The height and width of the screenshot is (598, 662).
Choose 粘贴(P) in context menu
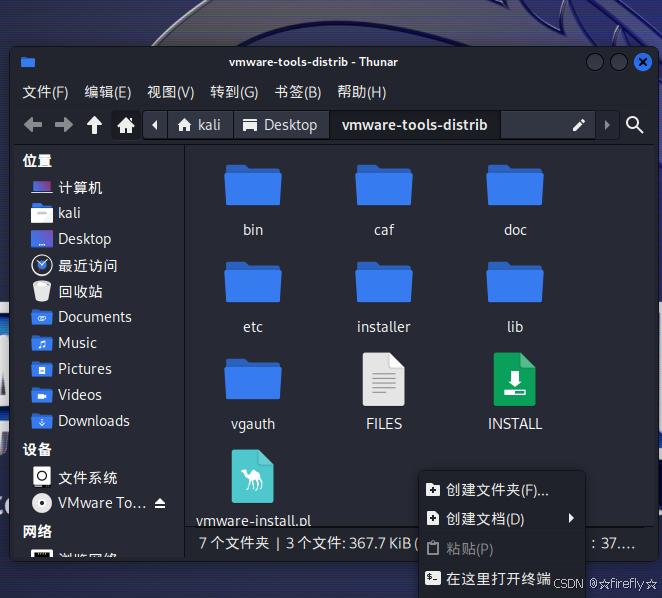[502, 549]
